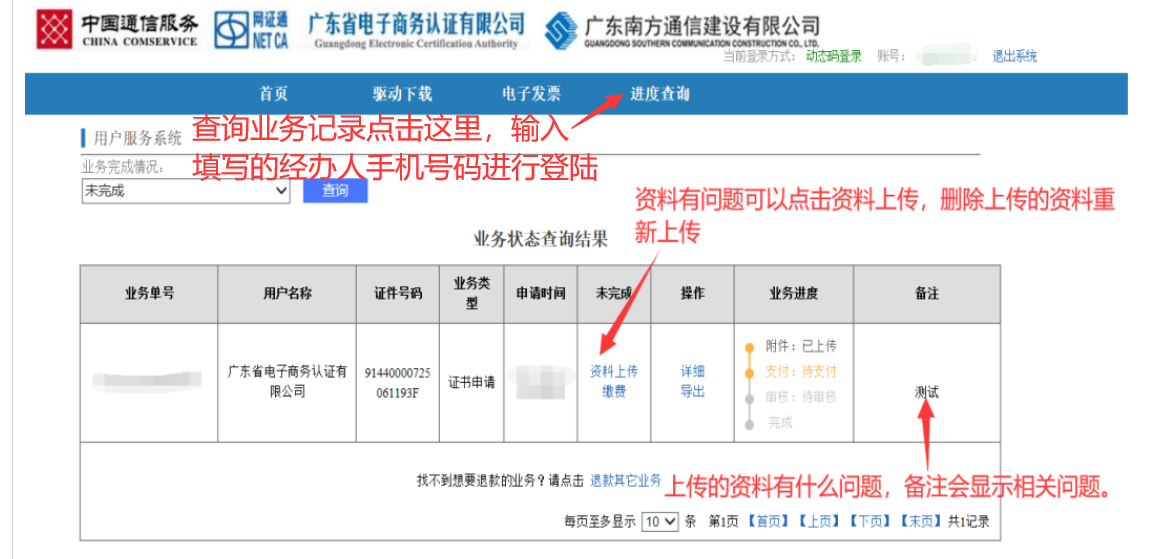Click the 导出 export link
Screen dimensions: 1161x559
692,391
